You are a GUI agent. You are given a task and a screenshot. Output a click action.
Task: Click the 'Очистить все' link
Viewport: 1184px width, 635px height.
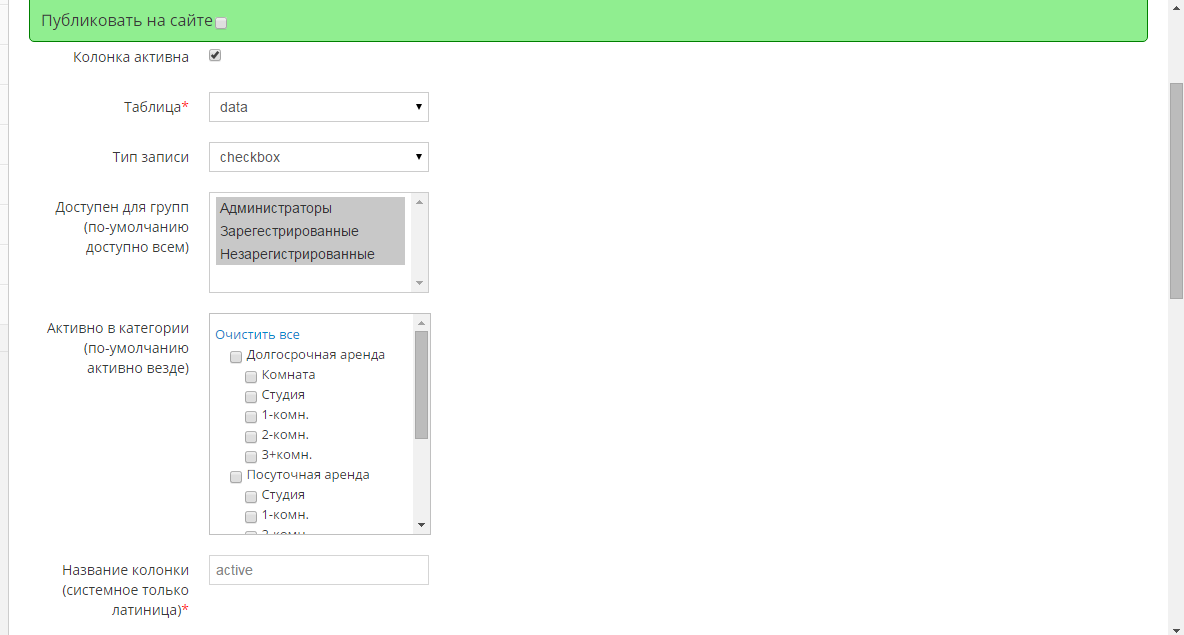click(257, 334)
